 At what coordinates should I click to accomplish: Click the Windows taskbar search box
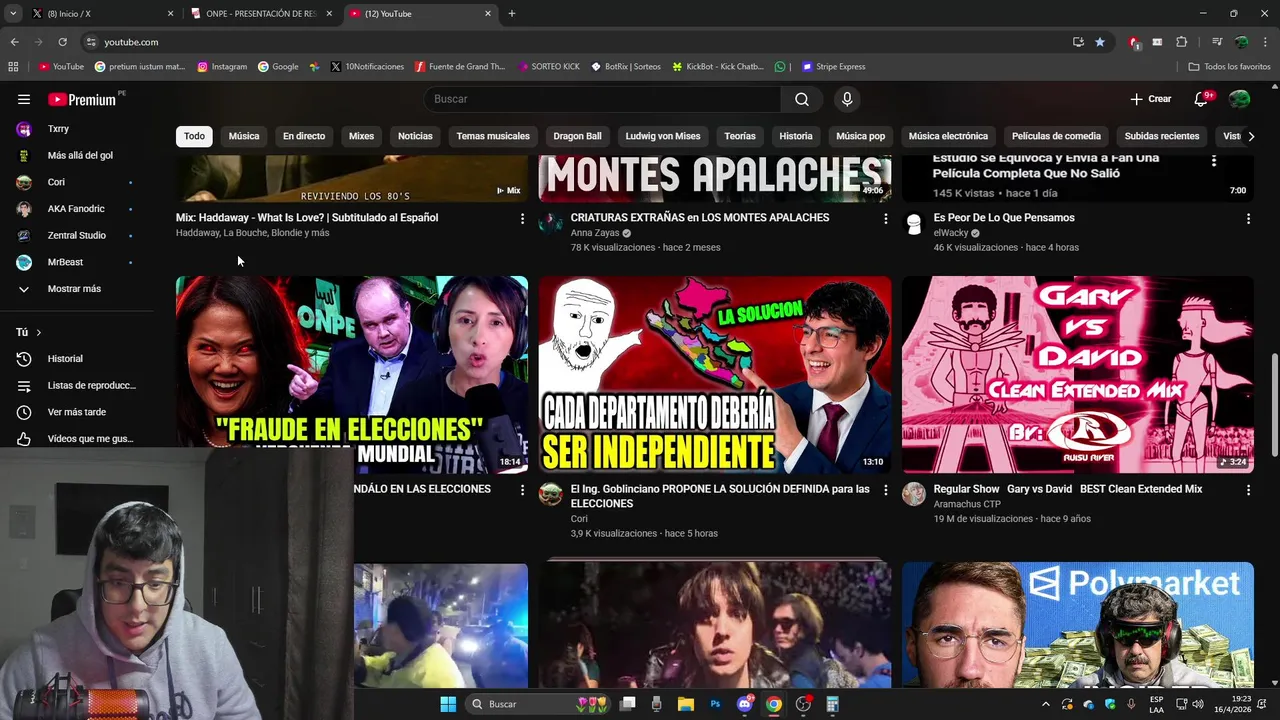pos(540,704)
